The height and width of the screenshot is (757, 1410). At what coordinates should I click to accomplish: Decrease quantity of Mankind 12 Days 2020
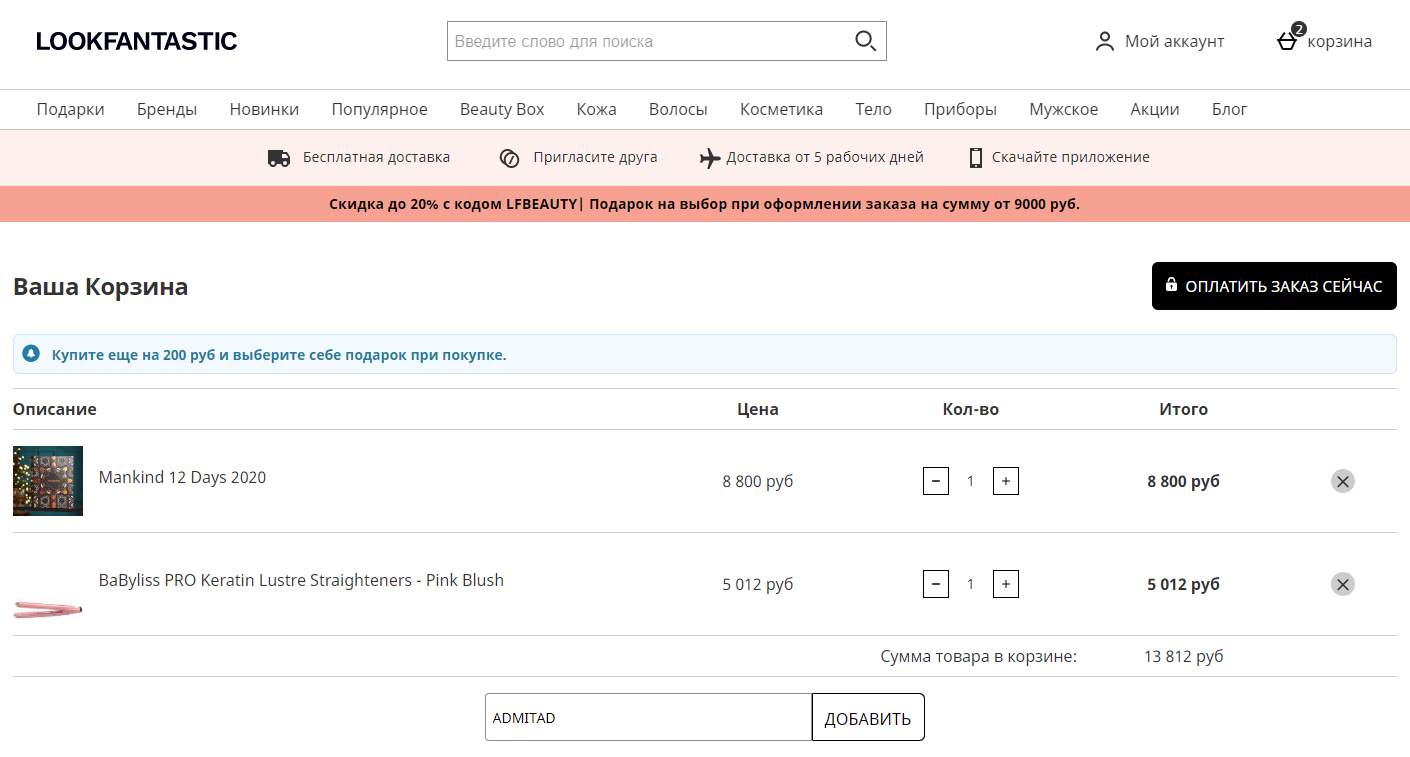(936, 481)
